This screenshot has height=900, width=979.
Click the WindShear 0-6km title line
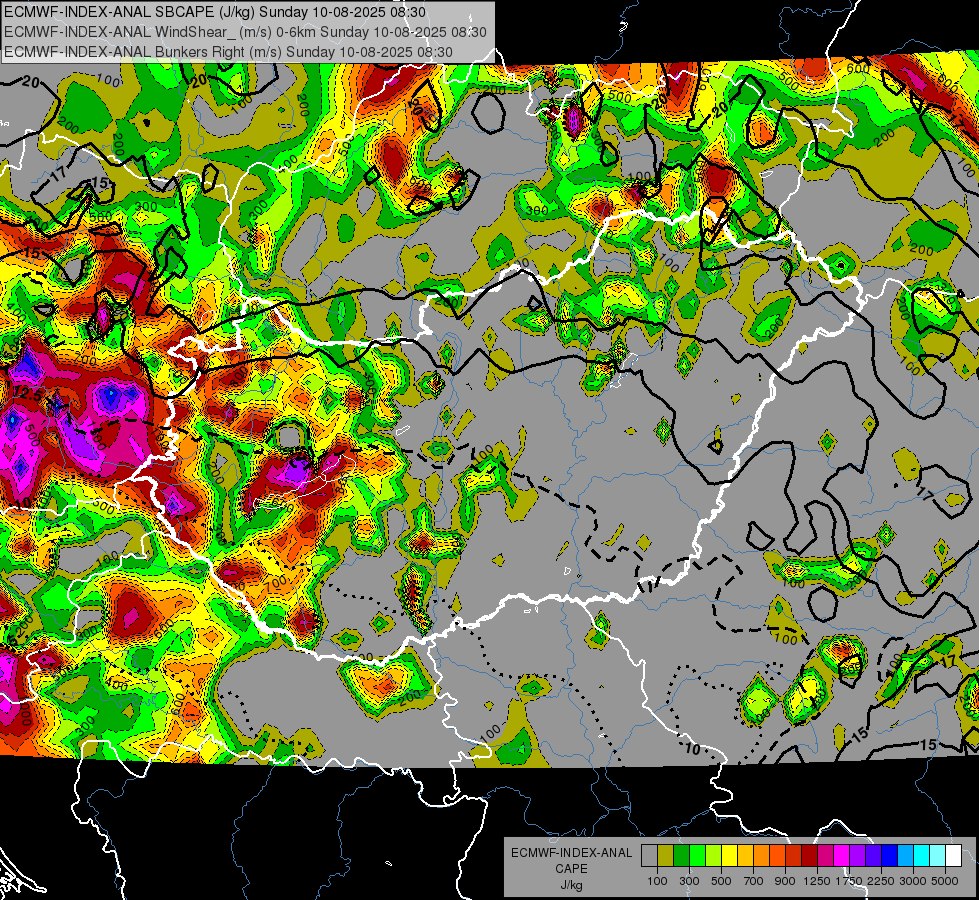click(x=245, y=32)
